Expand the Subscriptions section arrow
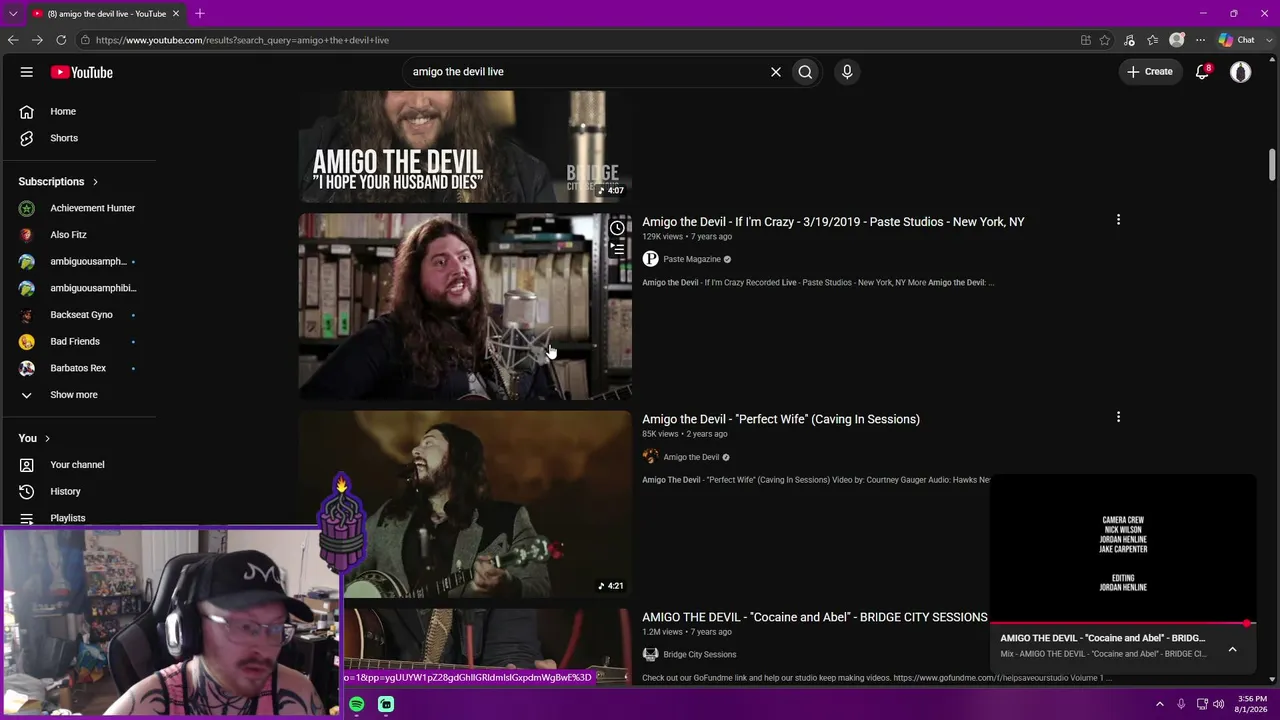 pyautogui.click(x=95, y=182)
